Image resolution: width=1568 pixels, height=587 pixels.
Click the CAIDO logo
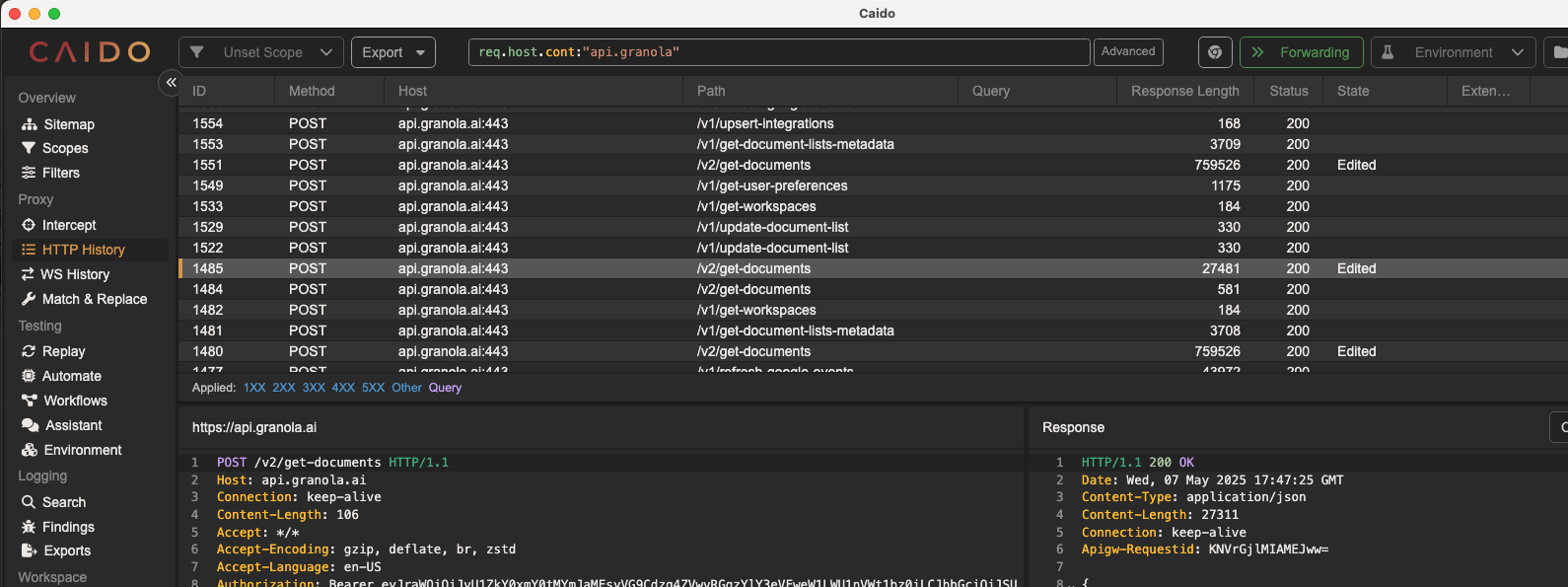(90, 52)
